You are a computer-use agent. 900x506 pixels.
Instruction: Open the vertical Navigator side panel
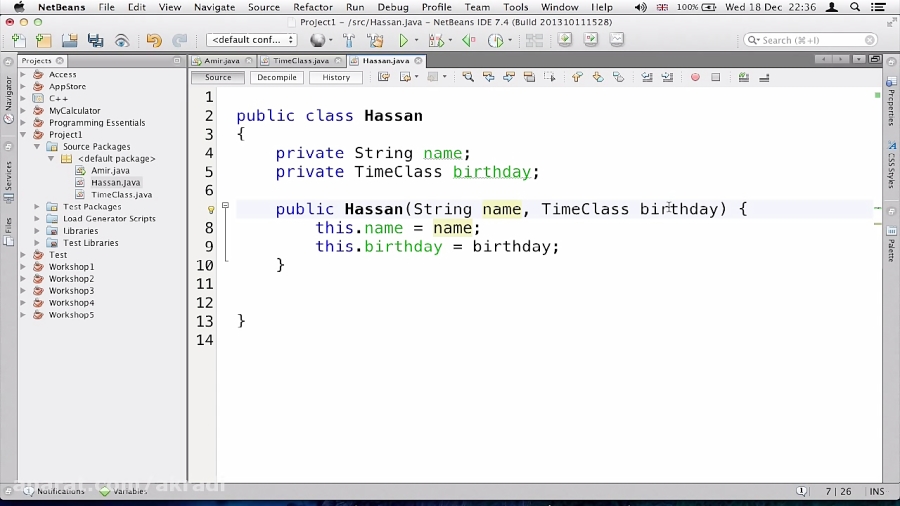pyautogui.click(x=8, y=100)
